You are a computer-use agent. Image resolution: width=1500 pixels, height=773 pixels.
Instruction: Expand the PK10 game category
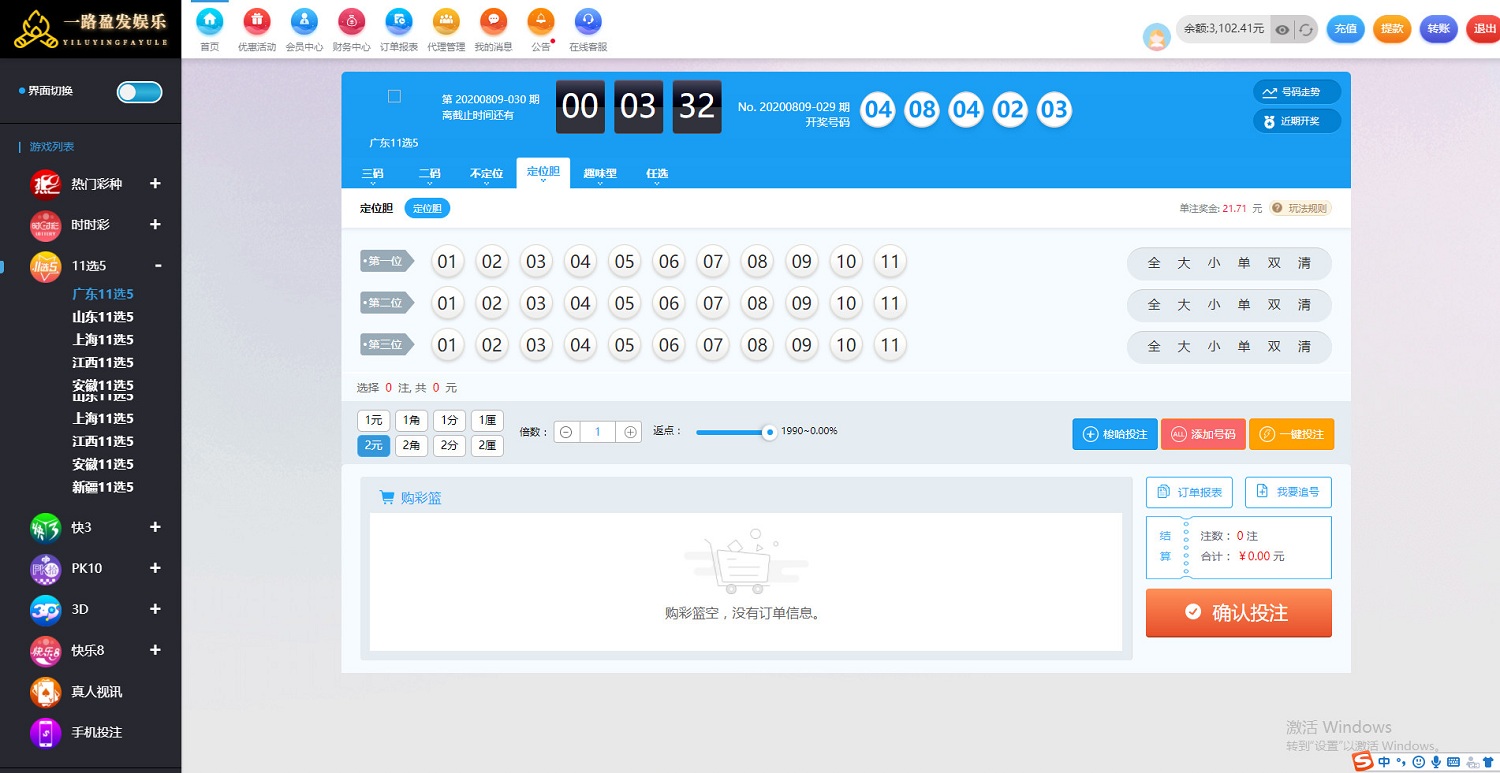(155, 568)
